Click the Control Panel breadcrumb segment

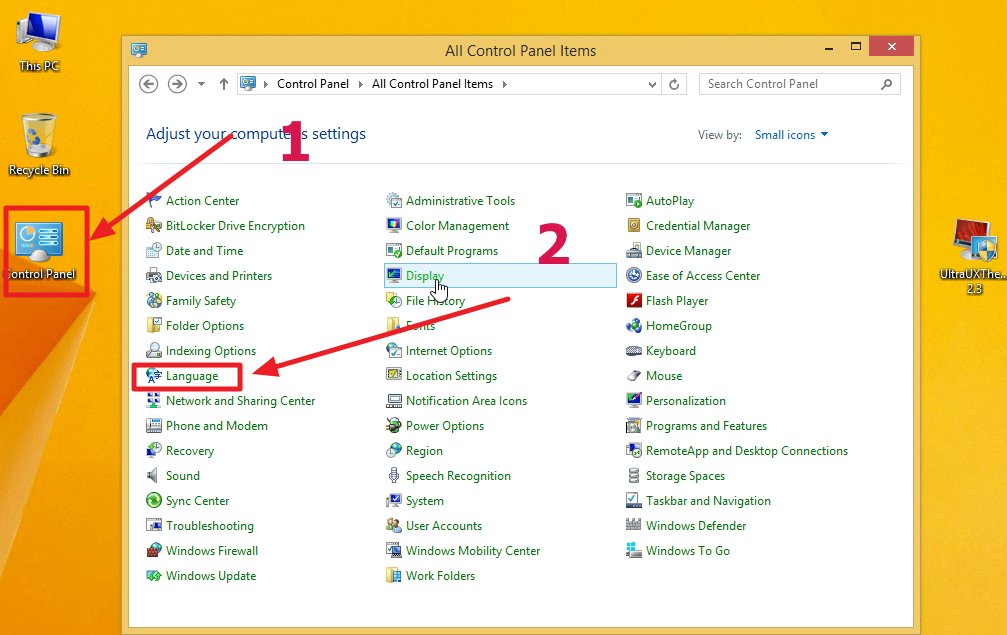[313, 84]
